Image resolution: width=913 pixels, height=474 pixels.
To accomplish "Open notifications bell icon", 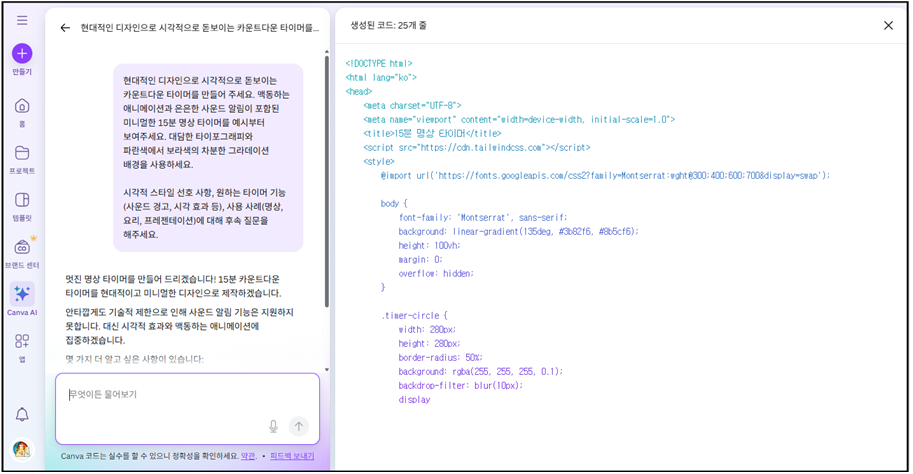I will (x=22, y=414).
